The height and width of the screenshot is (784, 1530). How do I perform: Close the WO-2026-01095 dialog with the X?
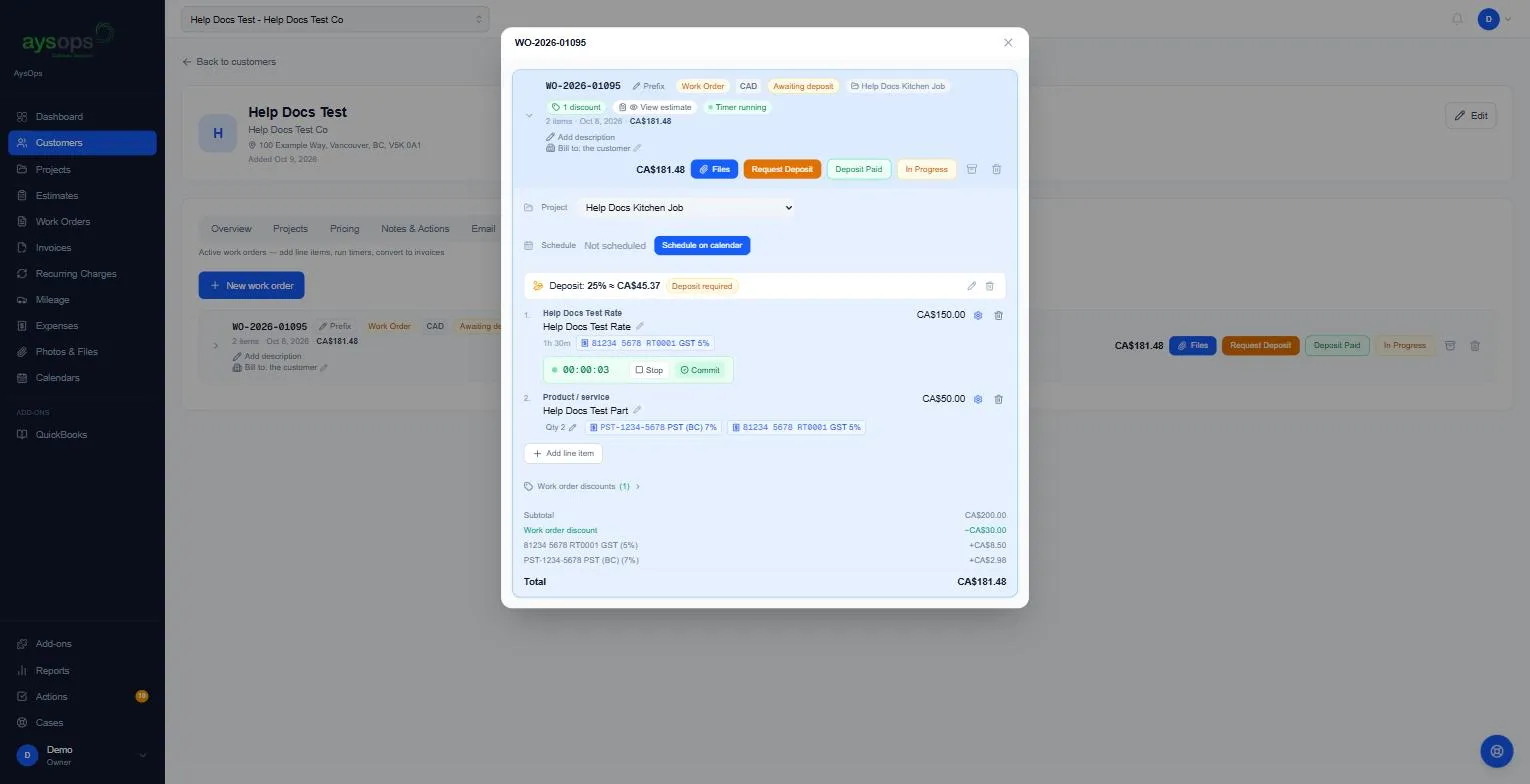[1008, 42]
